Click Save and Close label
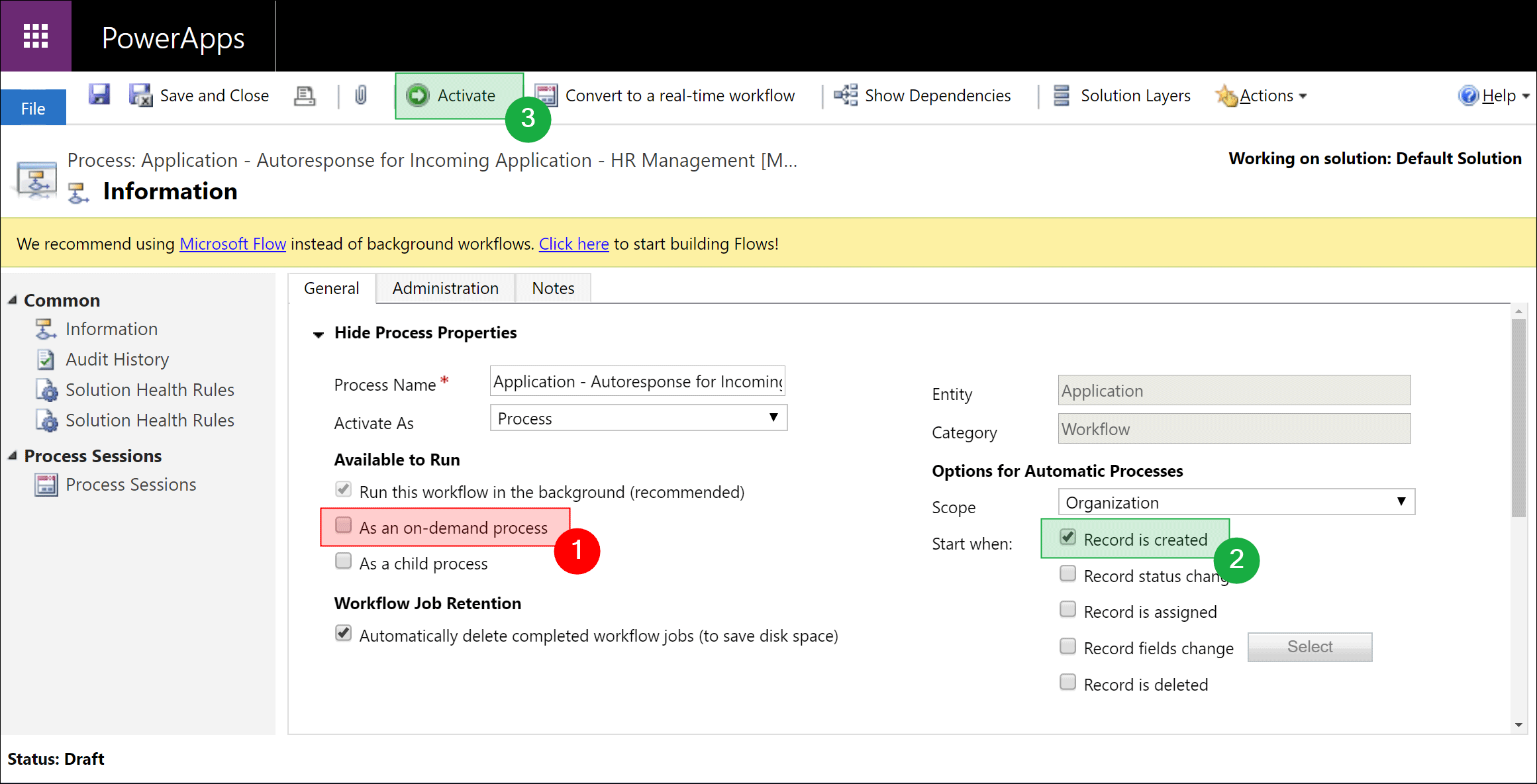 click(215, 96)
